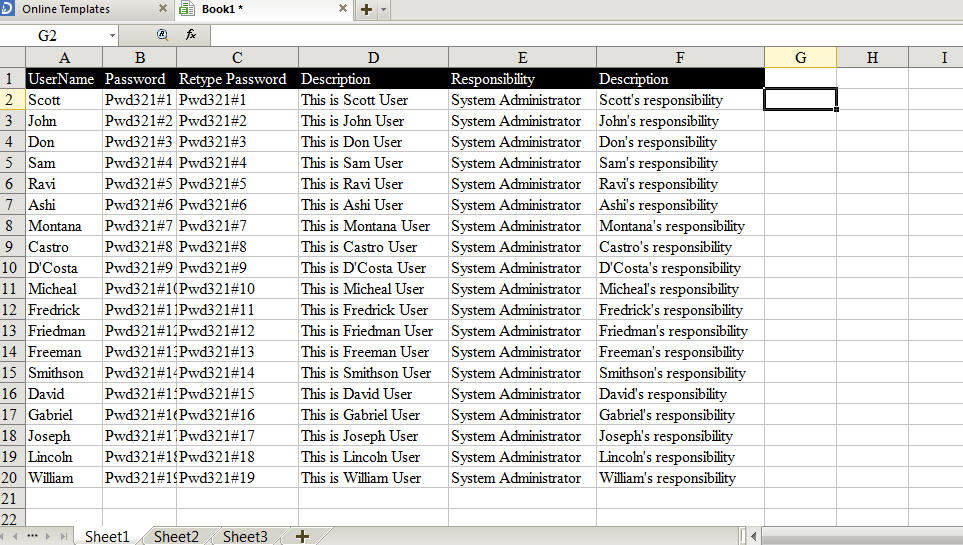Image resolution: width=963 pixels, height=545 pixels.
Task: Open the Sheet2 worksheet tab
Action: [x=176, y=536]
